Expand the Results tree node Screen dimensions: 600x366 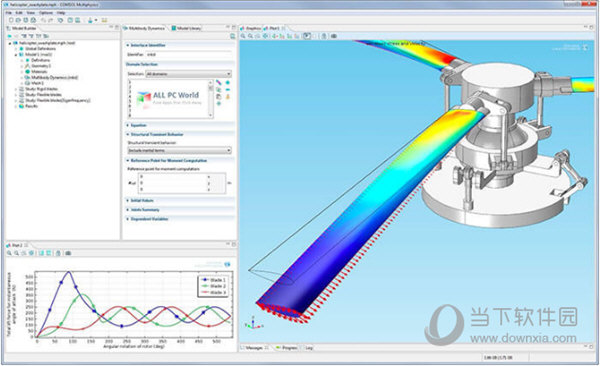pos(16,106)
